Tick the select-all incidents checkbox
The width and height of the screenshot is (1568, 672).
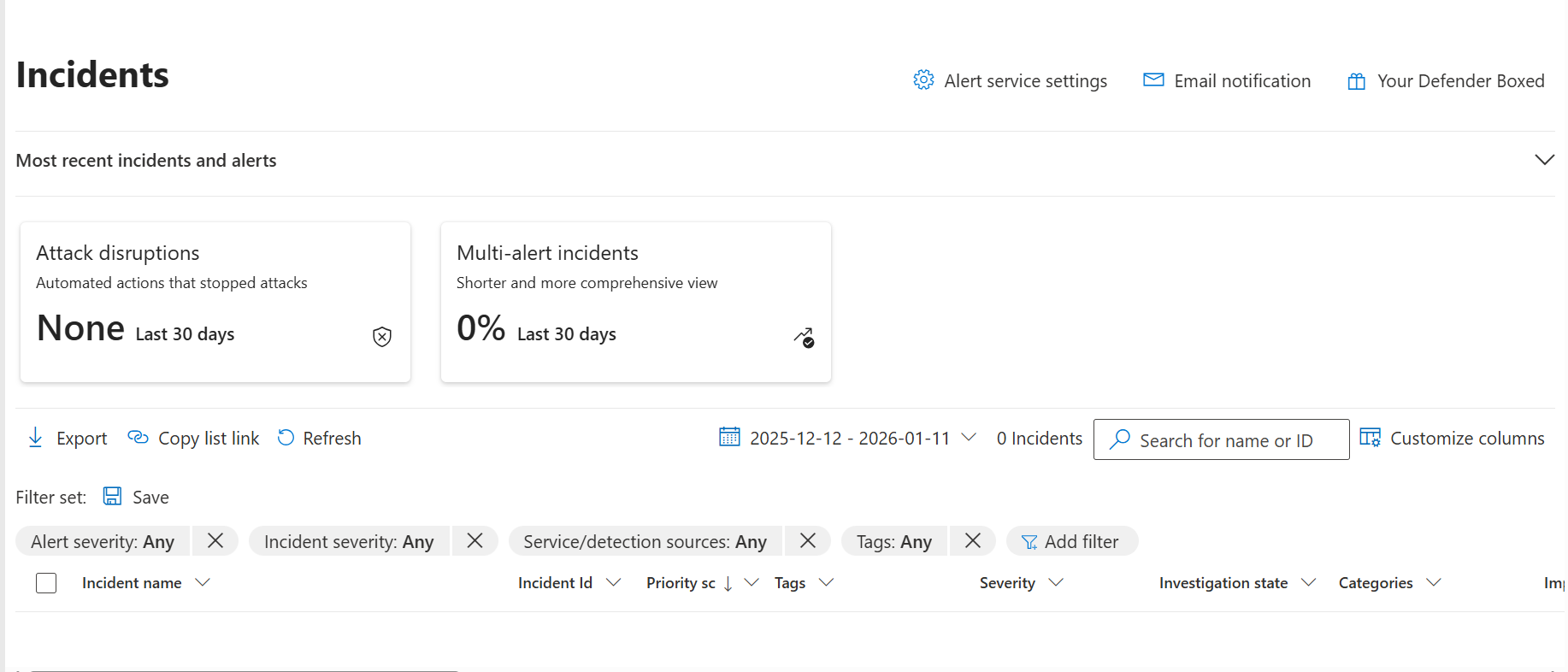pos(46,583)
